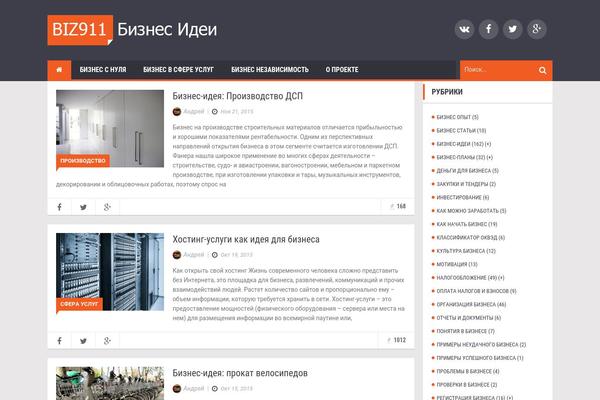Image resolution: width=600 pixels, height=400 pixels.
Task: Open the КАК НАЧАТЬ БИЗНЕС category
Action: pos(467,224)
